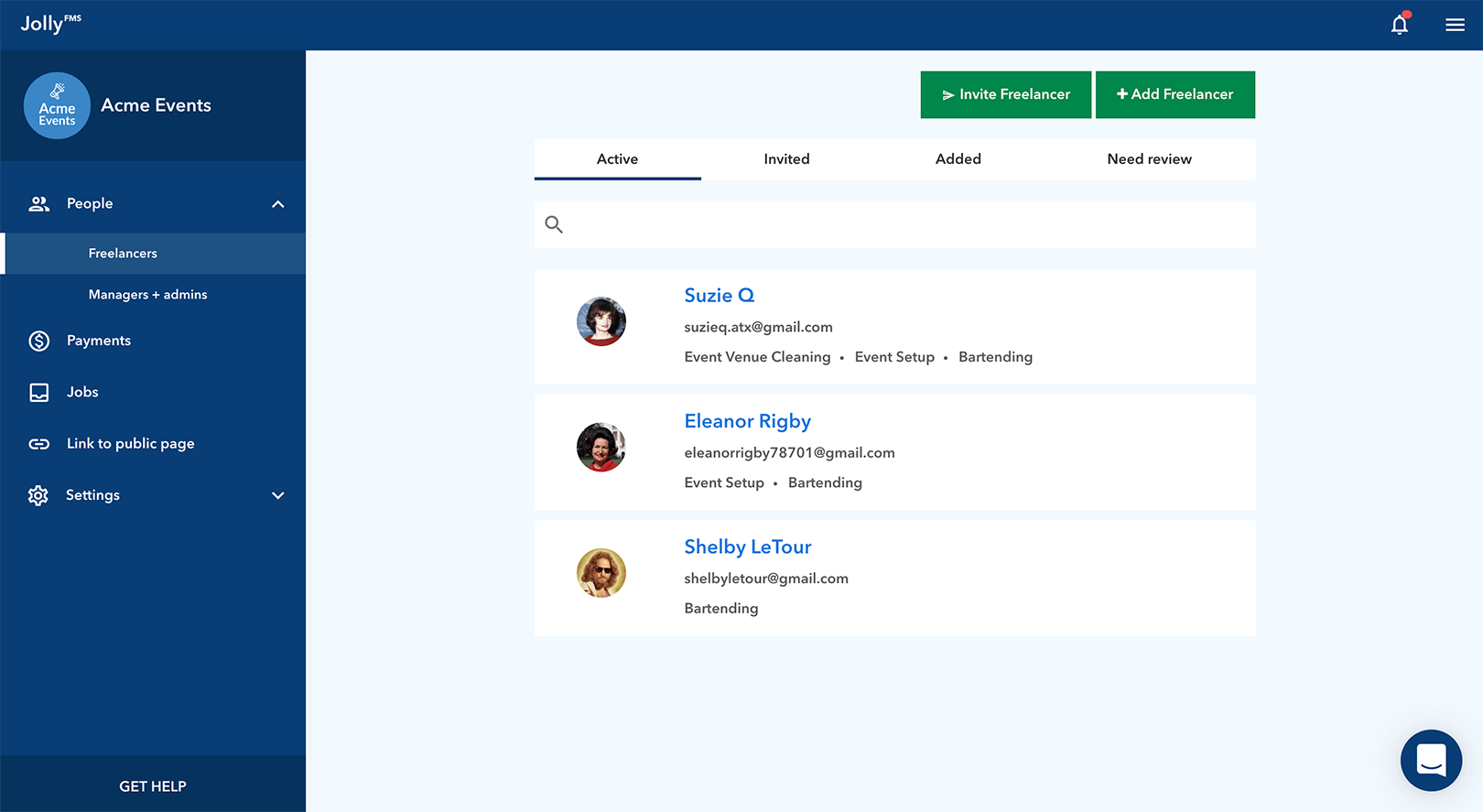Viewport: 1483px width, 812px height.
Task: Open the chat support bubble
Action: point(1431,760)
